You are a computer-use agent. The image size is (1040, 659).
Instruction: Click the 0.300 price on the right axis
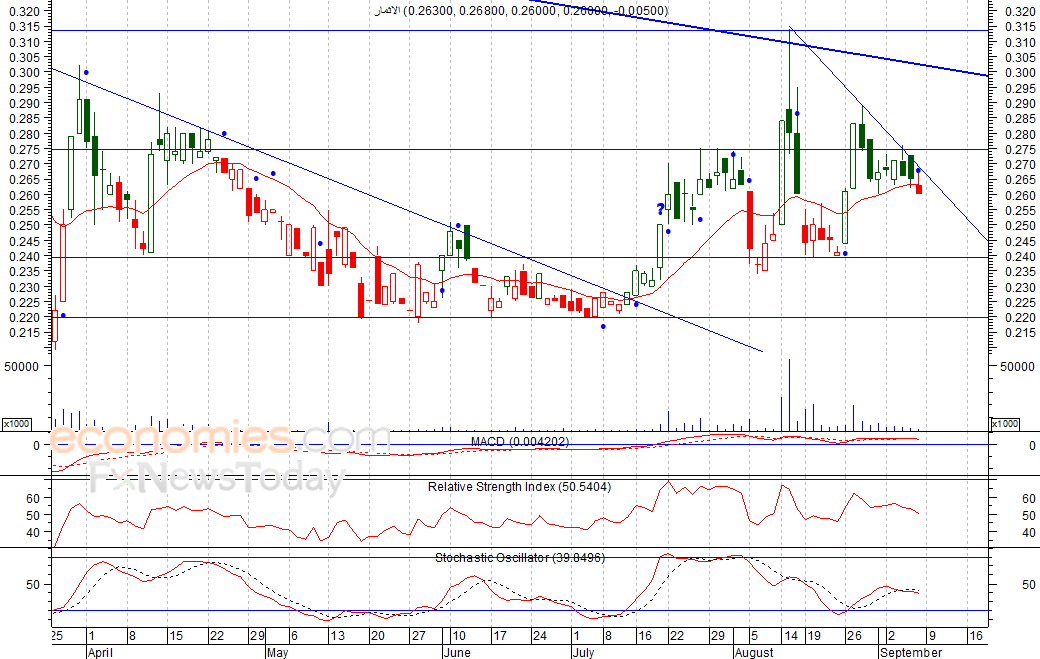(x=1020, y=73)
